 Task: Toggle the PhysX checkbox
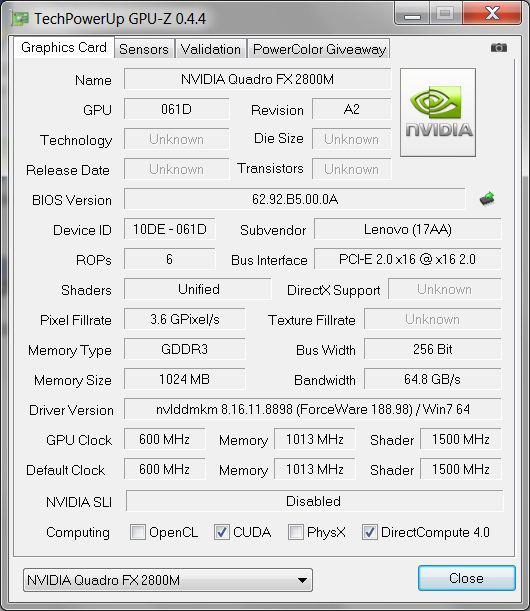pyautogui.click(x=296, y=532)
